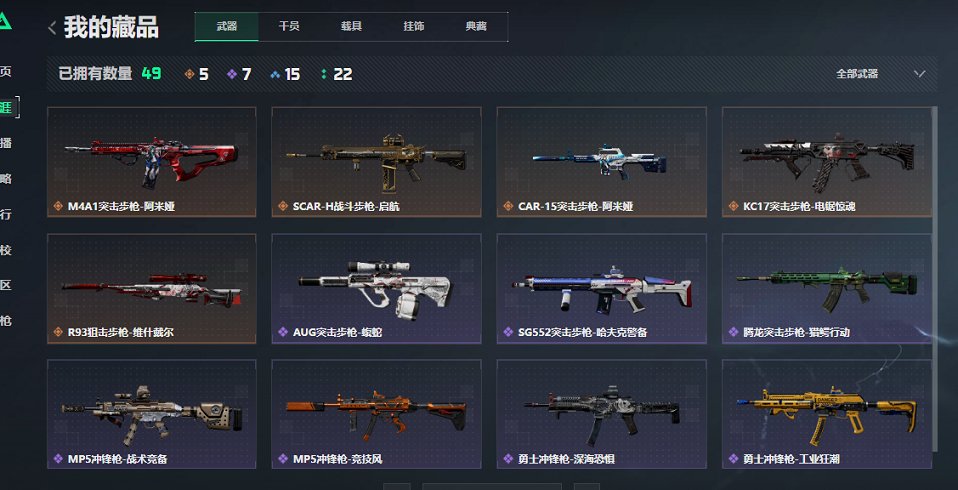Open the 挂饰 tab

click(x=414, y=26)
